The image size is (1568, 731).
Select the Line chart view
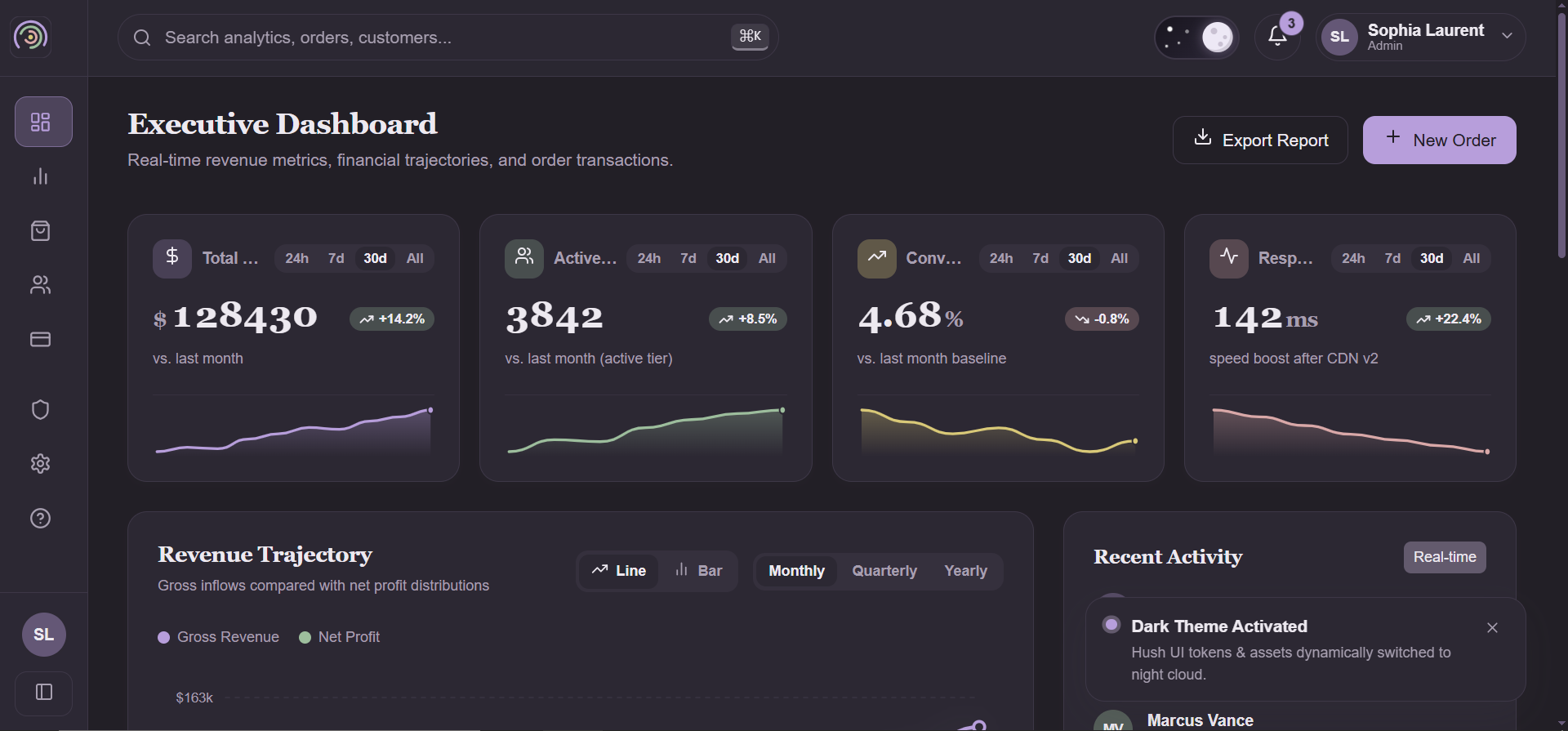point(619,571)
